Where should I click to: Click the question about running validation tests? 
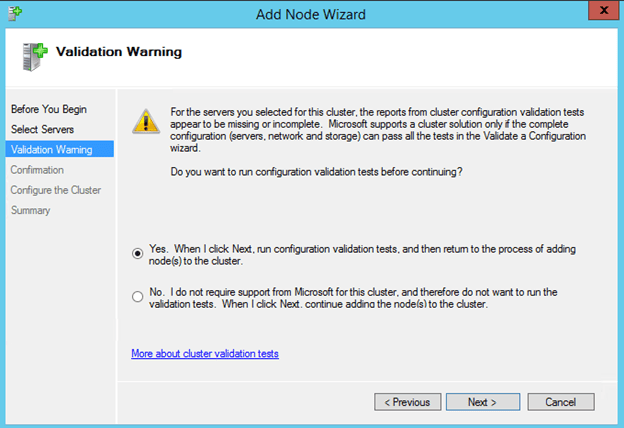(x=313, y=173)
